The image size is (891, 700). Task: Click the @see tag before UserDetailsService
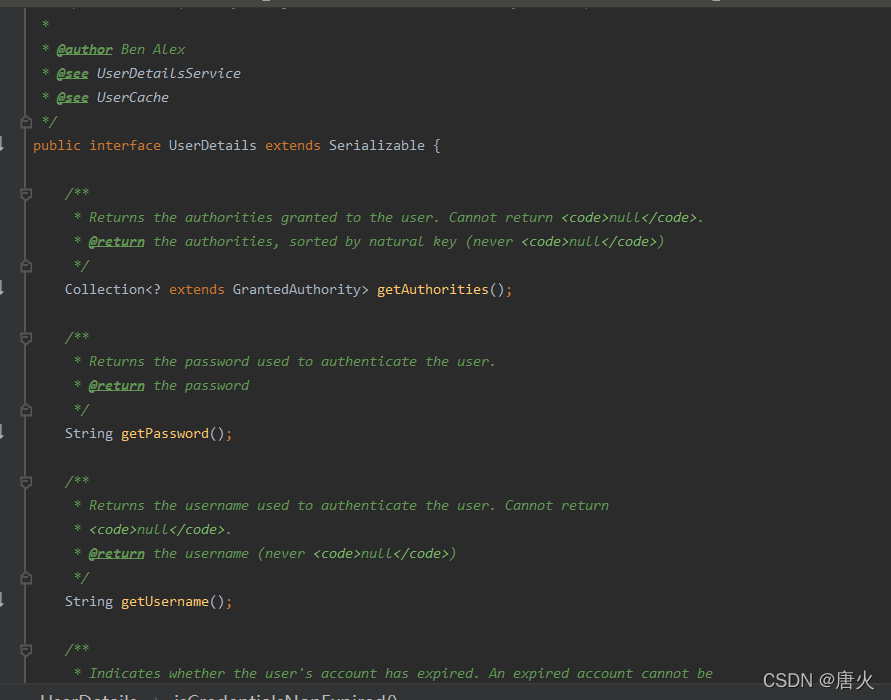coord(72,74)
